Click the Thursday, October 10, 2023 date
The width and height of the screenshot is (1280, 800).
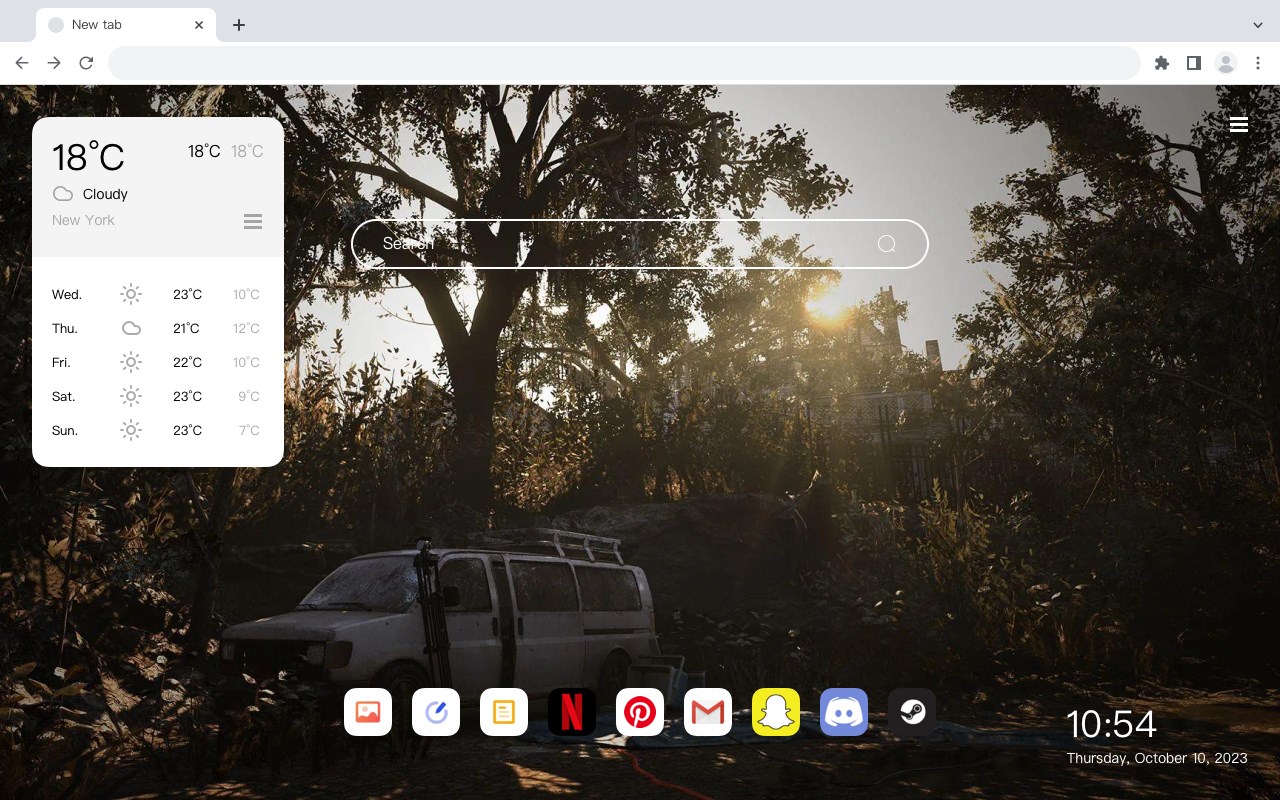click(x=1157, y=758)
